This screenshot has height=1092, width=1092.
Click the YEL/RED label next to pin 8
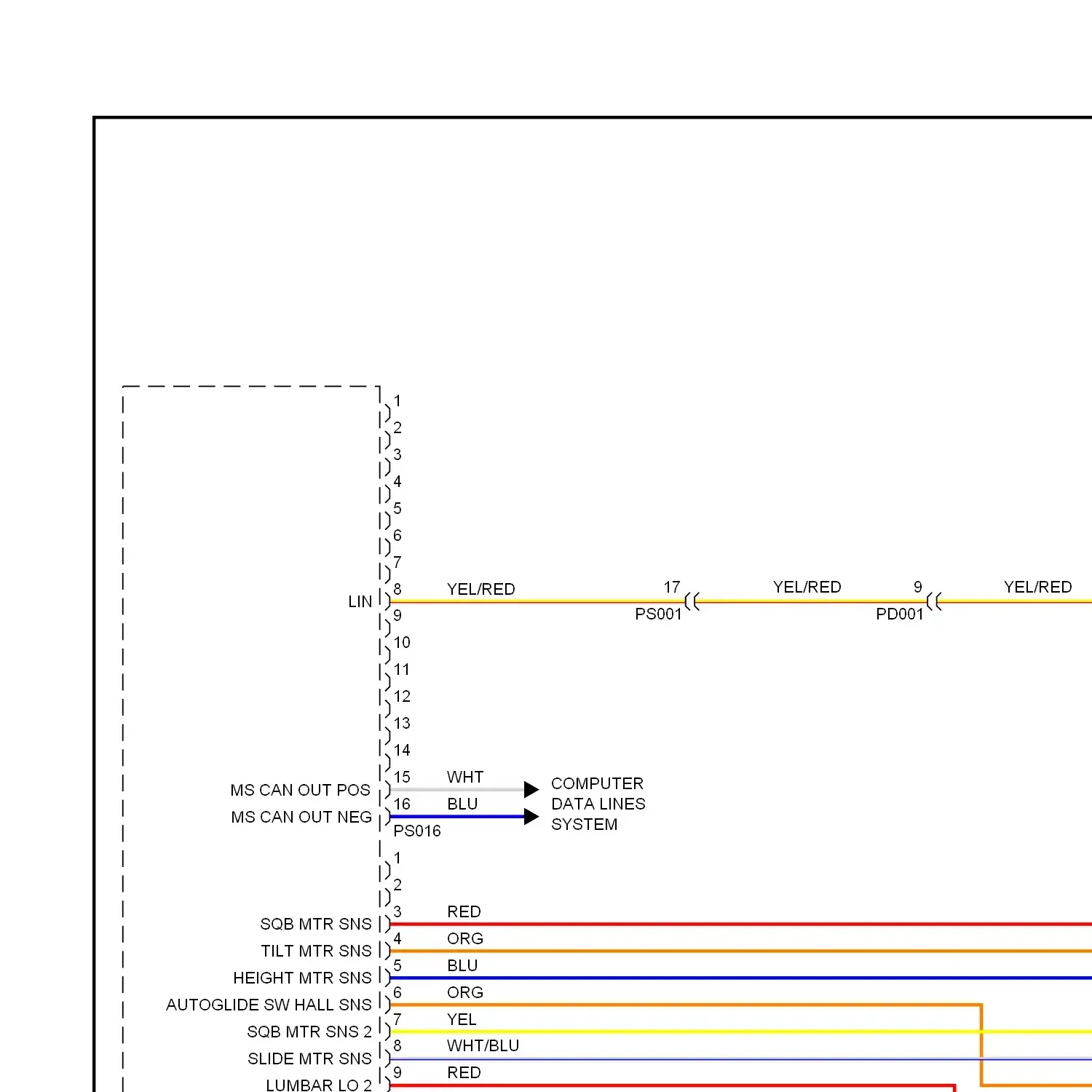point(481,589)
